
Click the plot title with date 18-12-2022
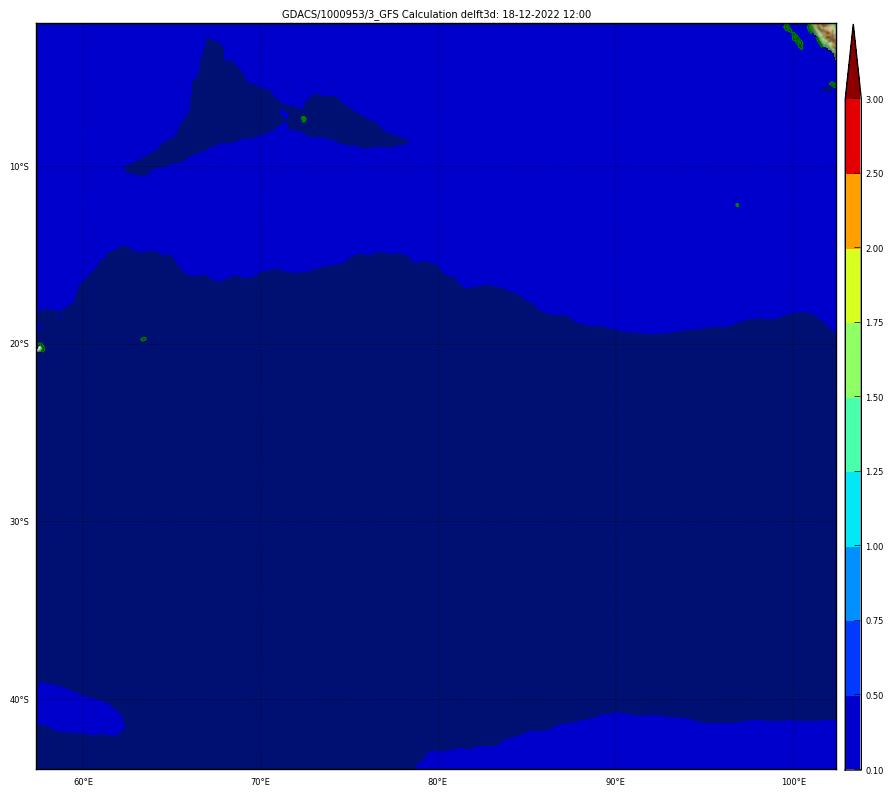point(436,14)
